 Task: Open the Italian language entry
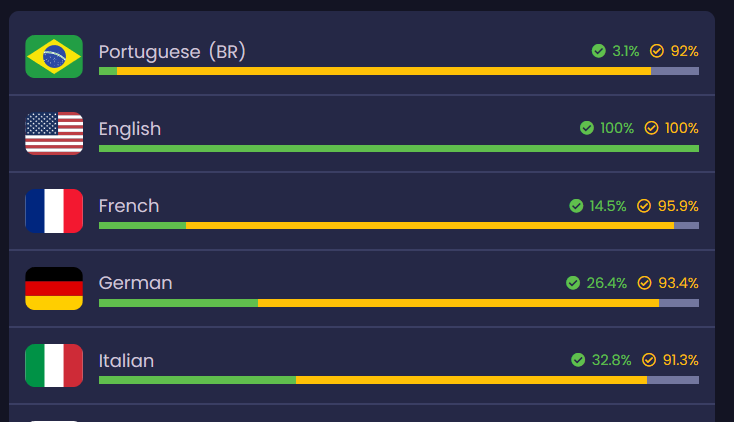pyautogui.click(x=126, y=360)
